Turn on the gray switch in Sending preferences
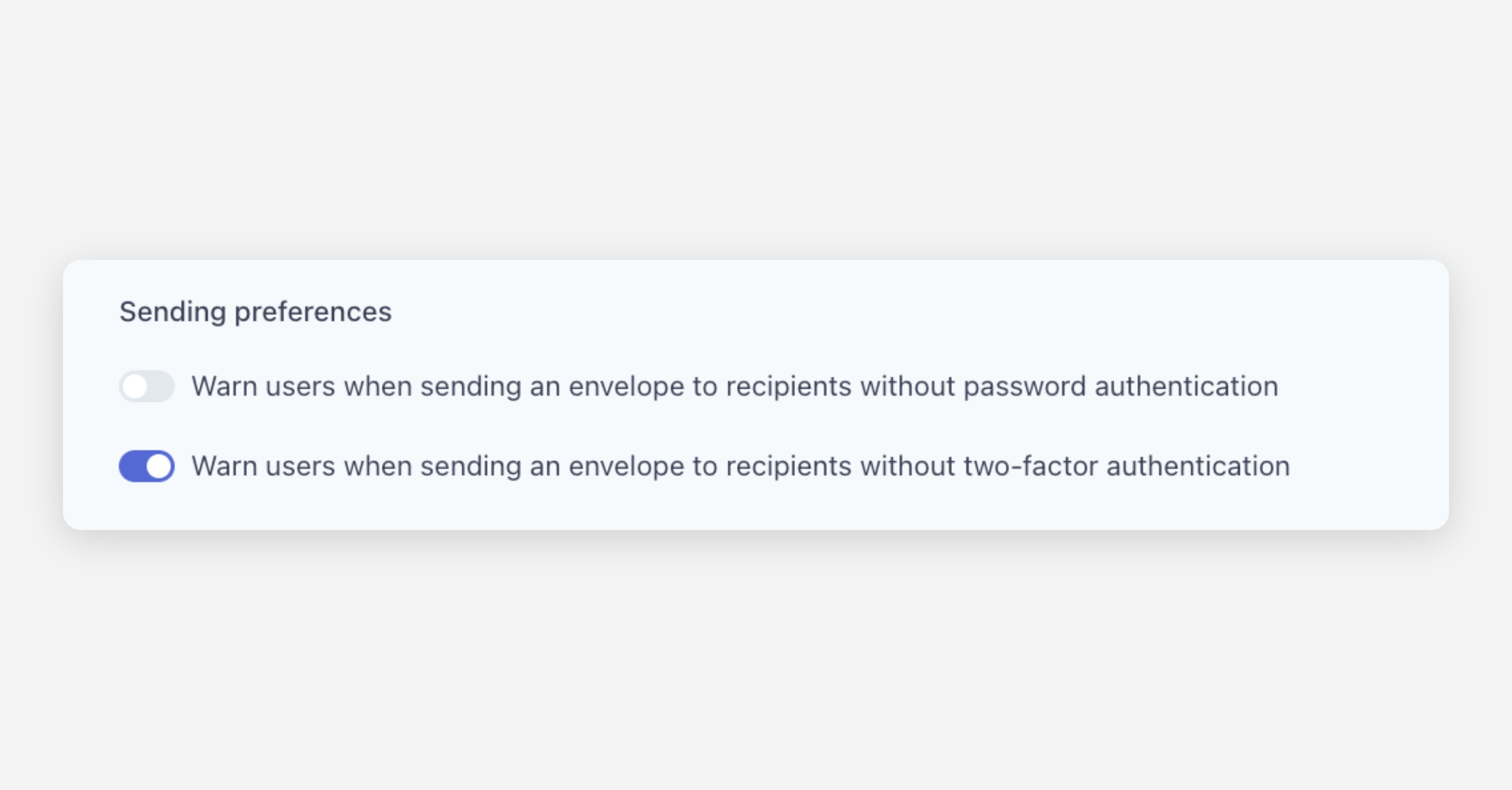Viewport: 1512px width, 790px height. point(147,386)
